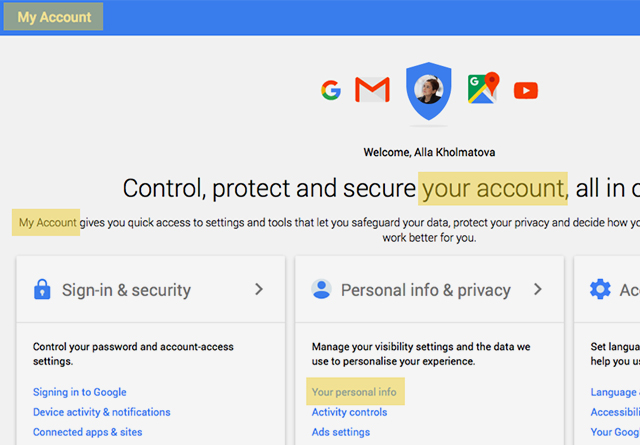Image resolution: width=640 pixels, height=445 pixels.
Task: Click the Google G logo icon
Action: [331, 91]
